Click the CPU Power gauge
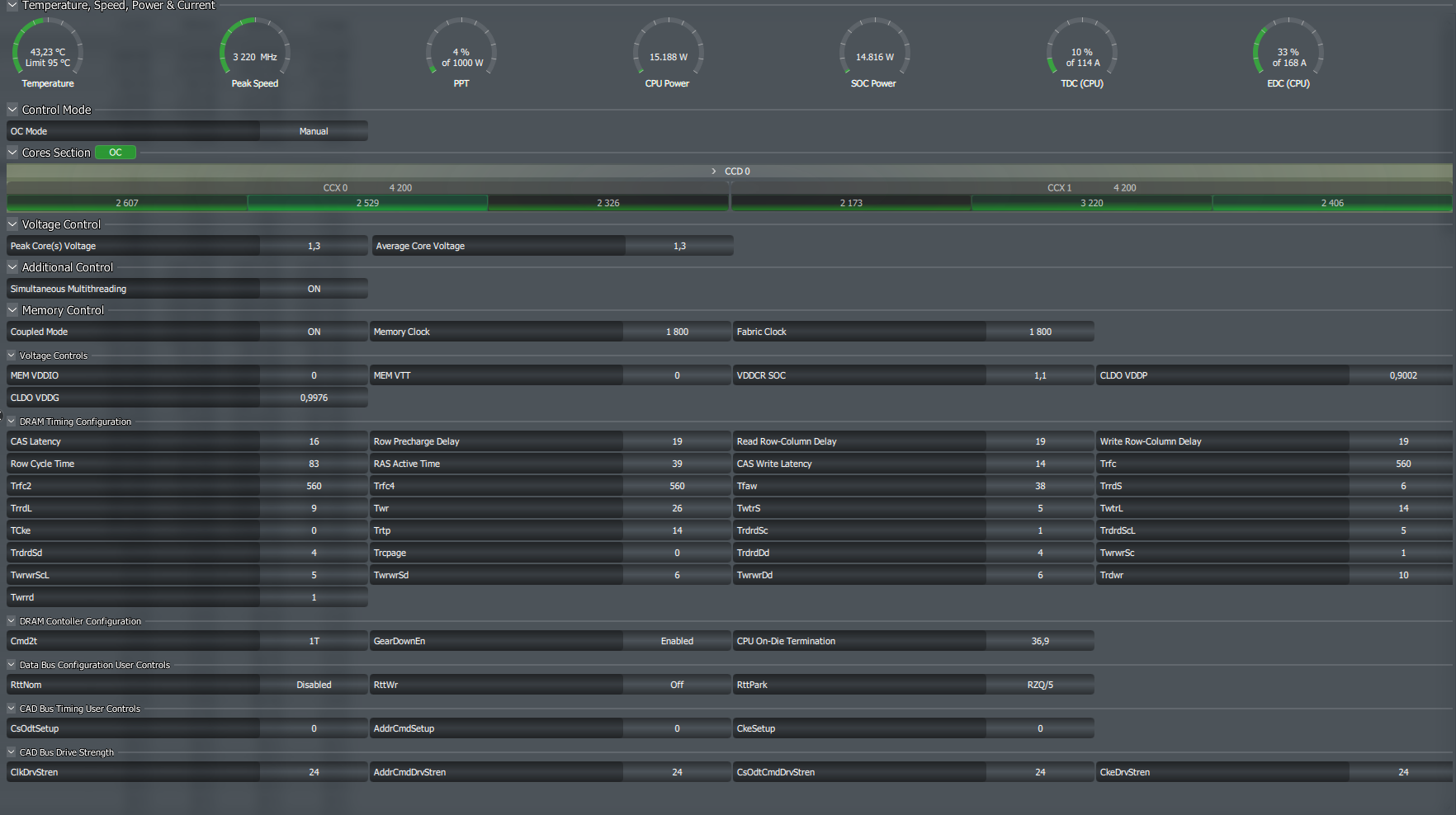This screenshot has width=1456, height=815. tap(668, 51)
